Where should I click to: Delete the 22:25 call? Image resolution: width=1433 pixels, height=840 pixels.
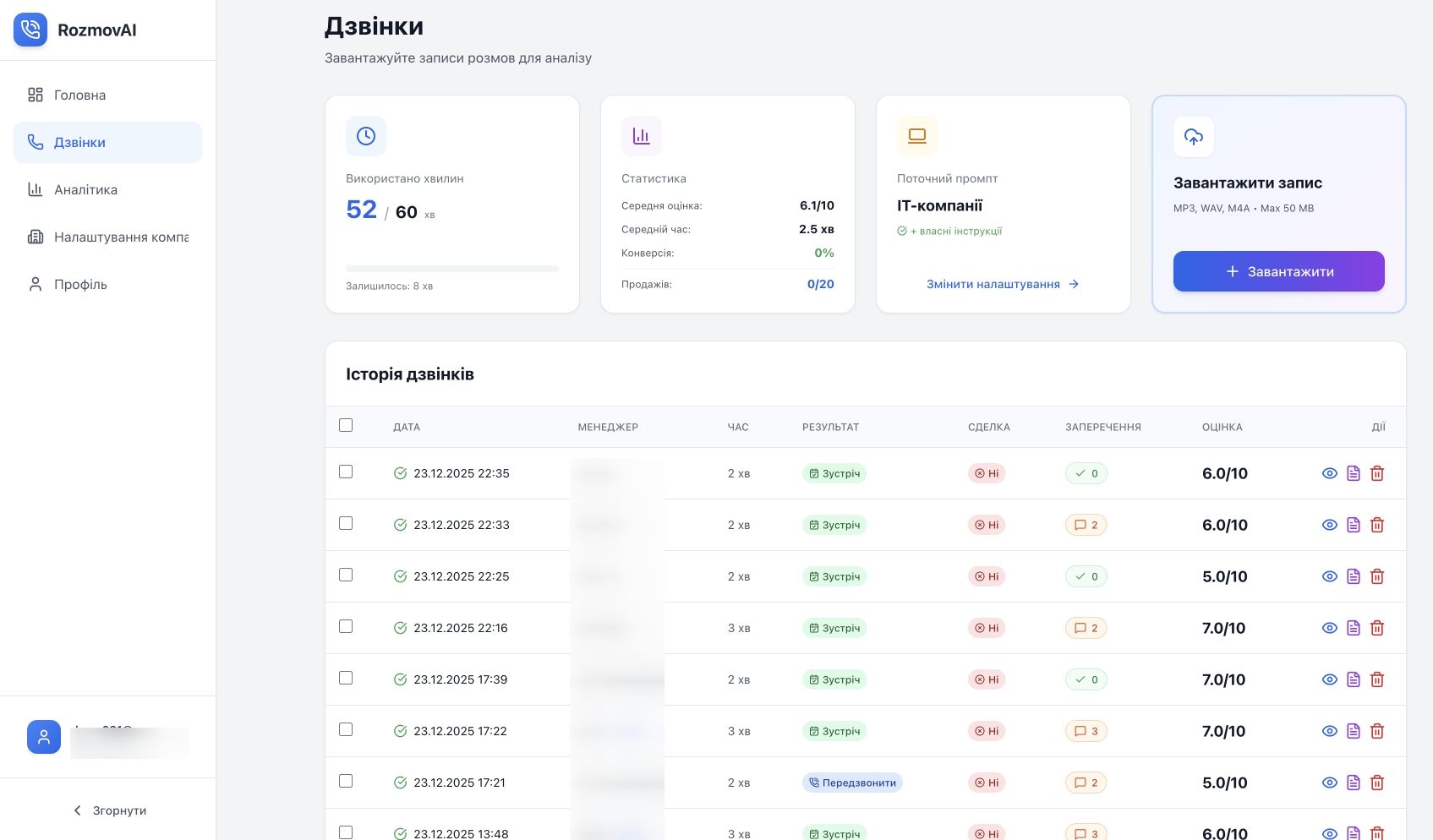tap(1377, 576)
